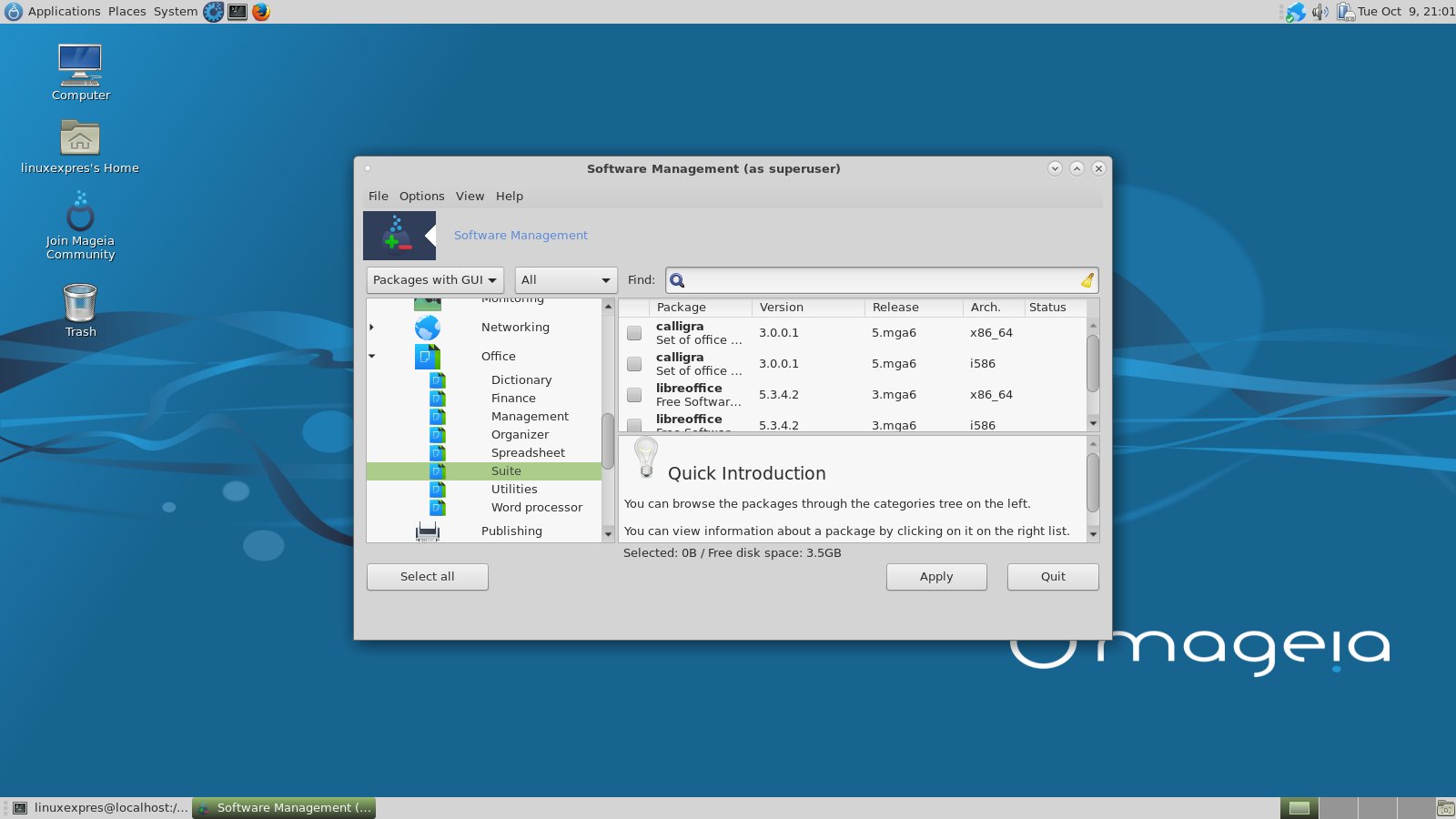Tick the calligra i586 package checkbox
This screenshot has width=1456, height=819.
tap(634, 364)
